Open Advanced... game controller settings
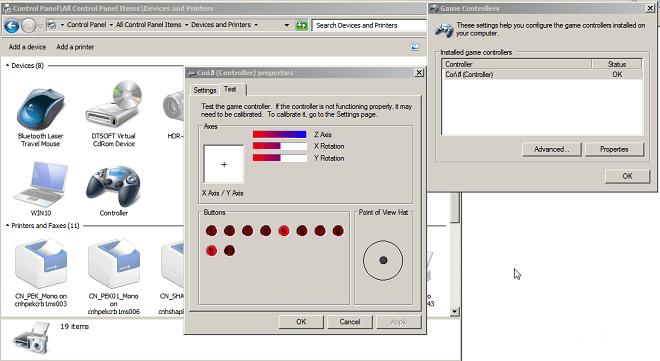The width and height of the screenshot is (660, 361). pos(551,149)
